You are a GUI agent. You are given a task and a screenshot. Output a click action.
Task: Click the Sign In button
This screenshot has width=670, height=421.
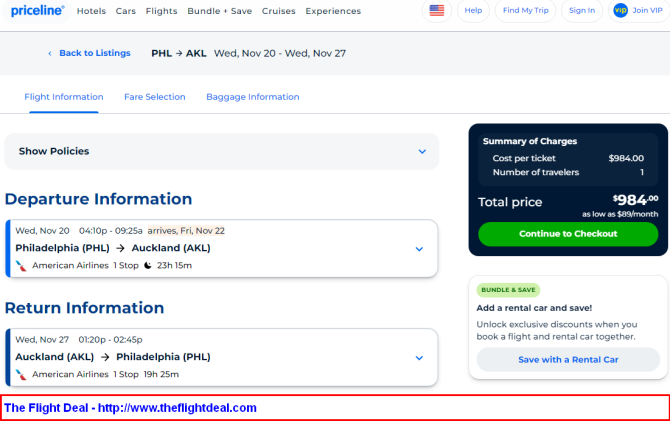582,10
